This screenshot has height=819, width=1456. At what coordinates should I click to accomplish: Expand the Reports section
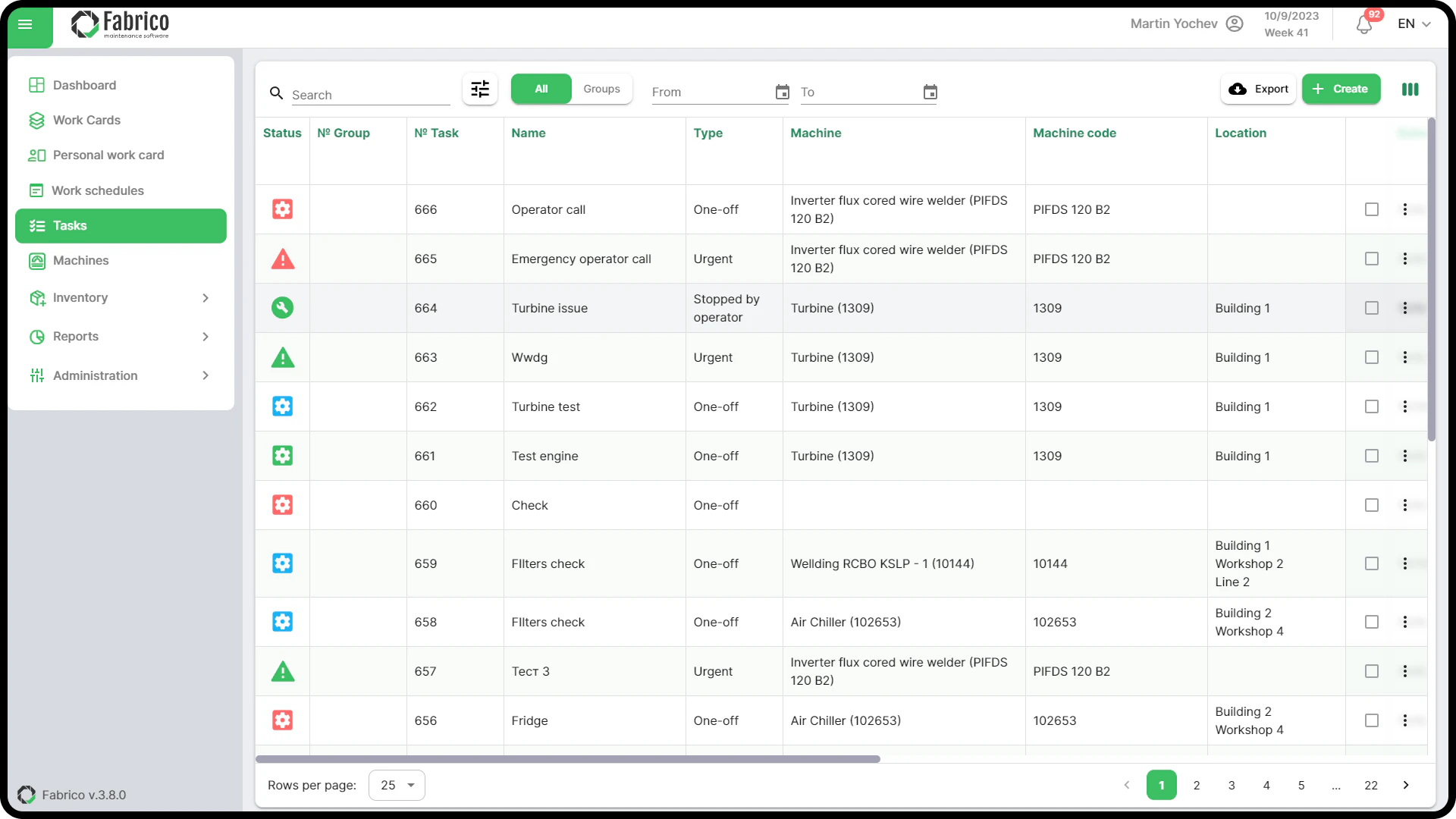point(120,337)
